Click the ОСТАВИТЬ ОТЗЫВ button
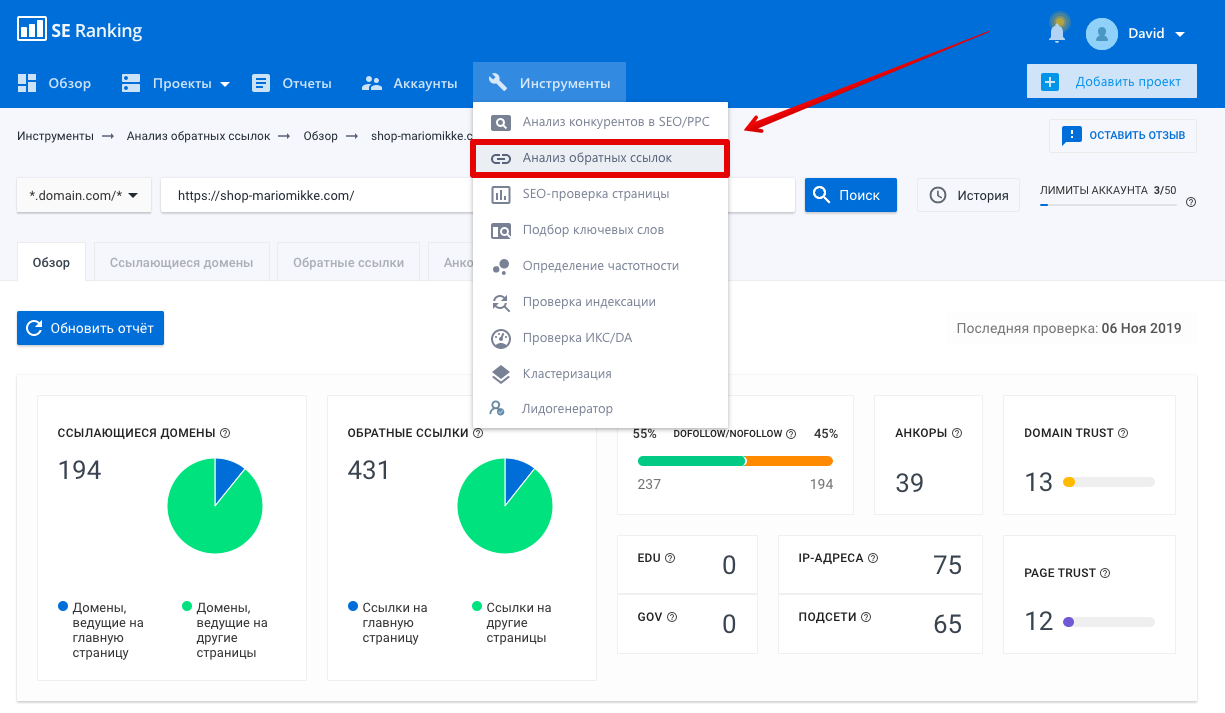Screen dimensions: 1225x713 tap(1122, 135)
